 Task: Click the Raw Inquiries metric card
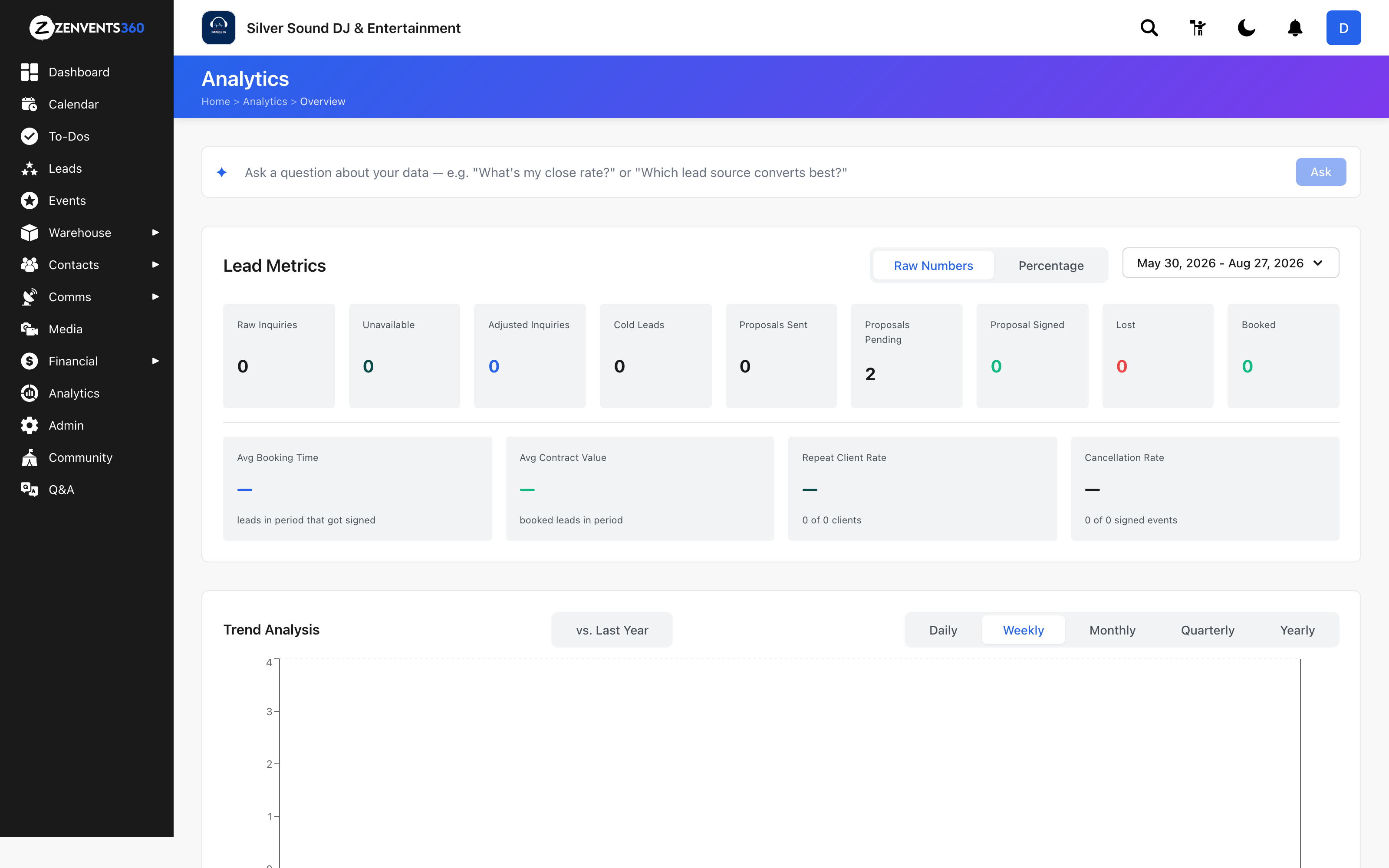279,356
